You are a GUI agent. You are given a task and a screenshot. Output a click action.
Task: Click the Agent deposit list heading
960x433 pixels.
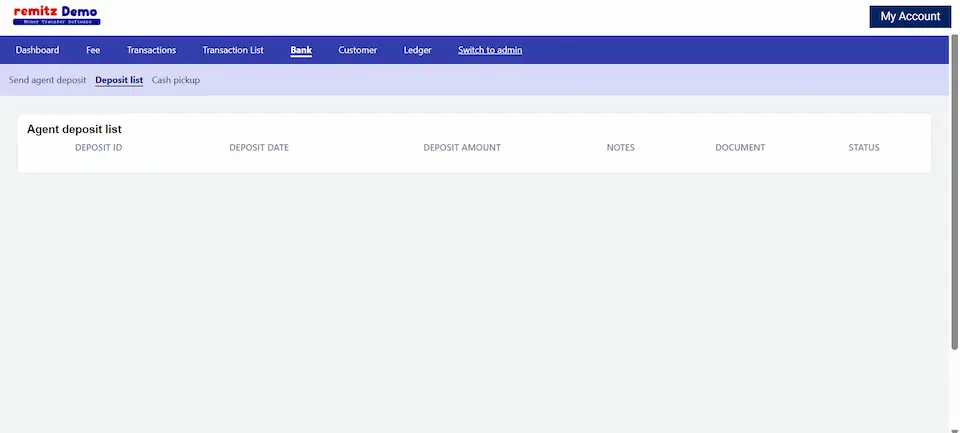tap(74, 129)
